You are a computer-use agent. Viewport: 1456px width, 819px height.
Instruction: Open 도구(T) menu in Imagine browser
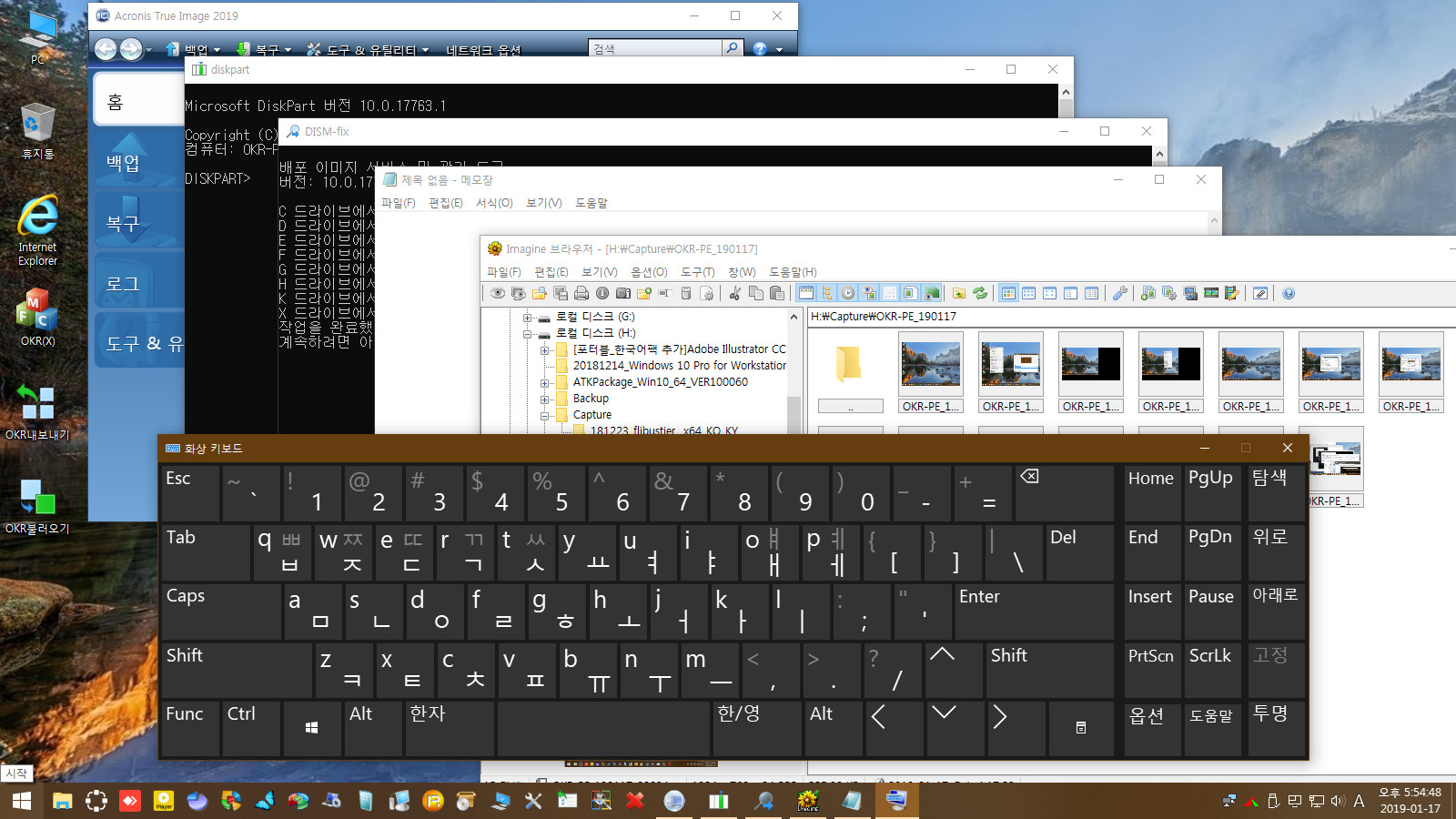[x=697, y=272]
